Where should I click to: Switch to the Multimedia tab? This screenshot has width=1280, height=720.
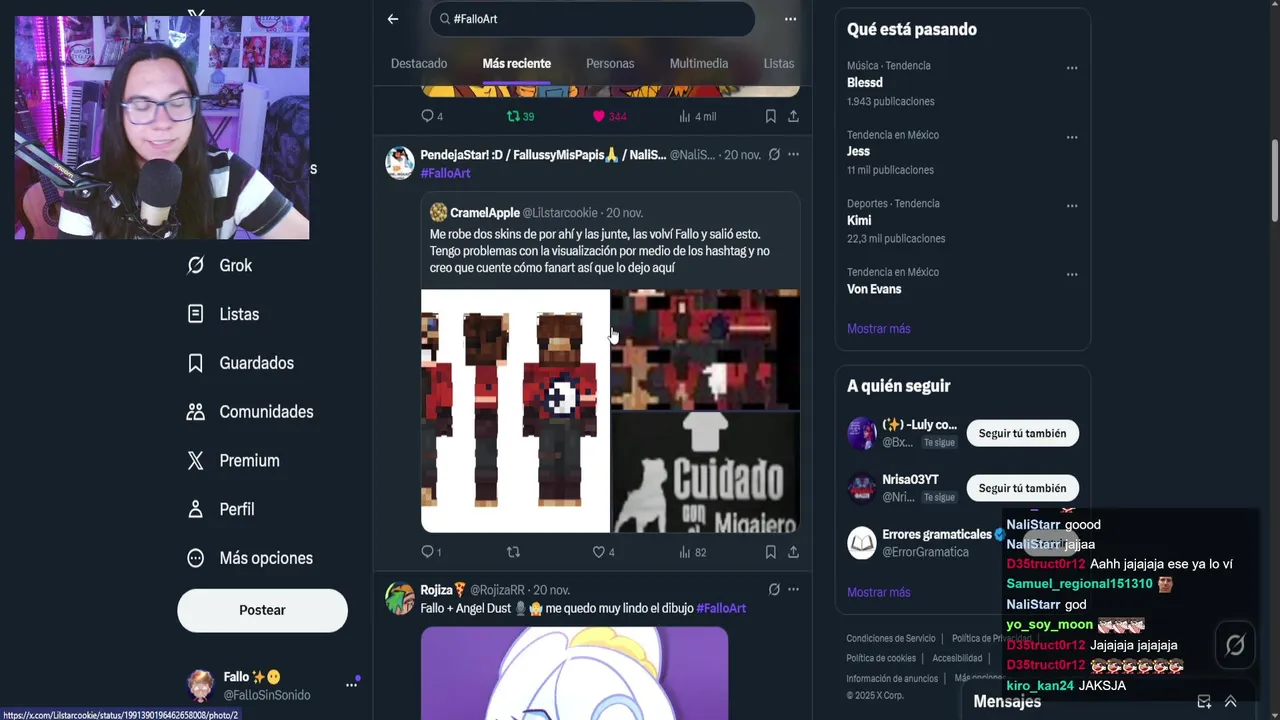tap(699, 63)
